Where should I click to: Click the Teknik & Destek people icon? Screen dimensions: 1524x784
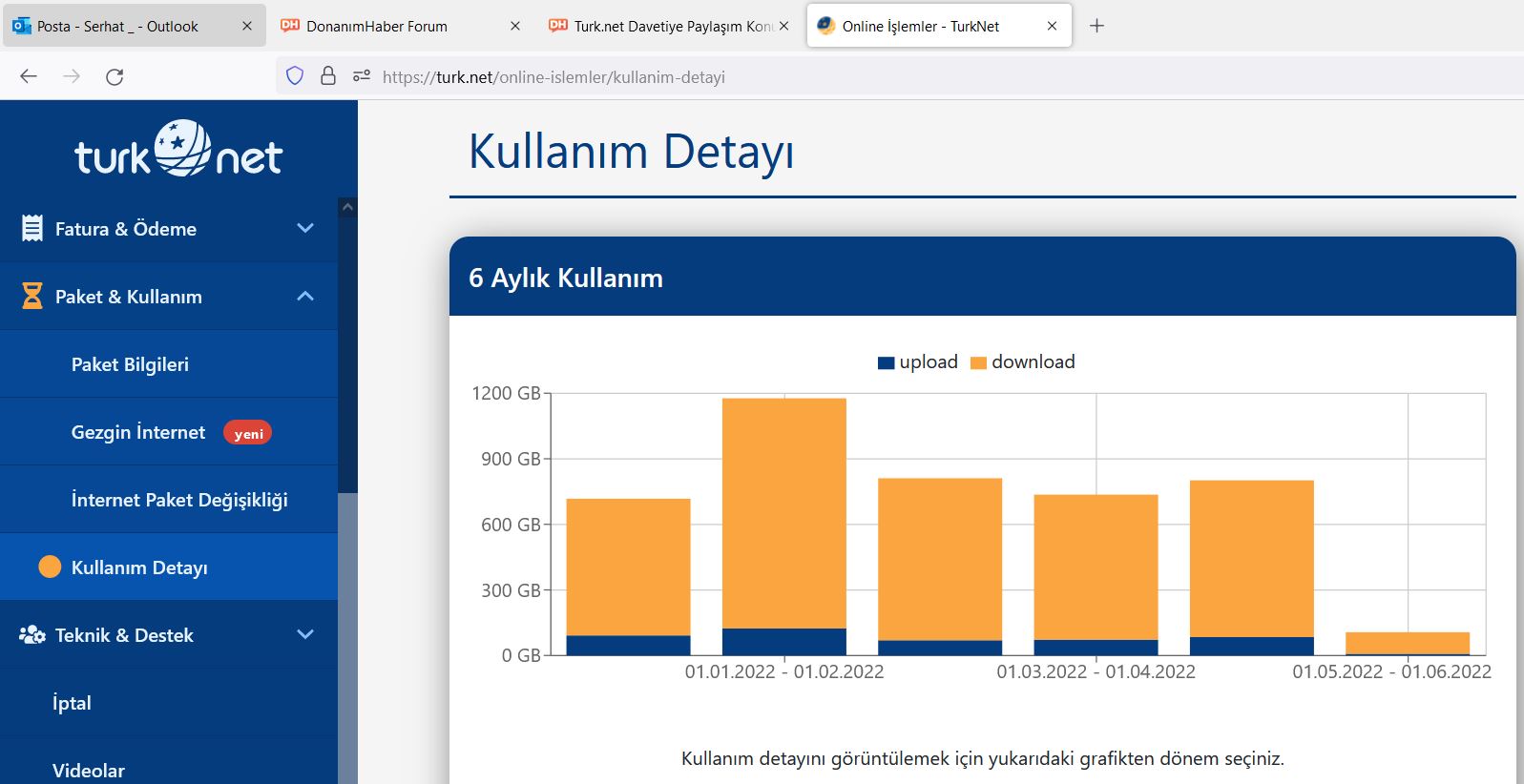pyautogui.click(x=32, y=634)
